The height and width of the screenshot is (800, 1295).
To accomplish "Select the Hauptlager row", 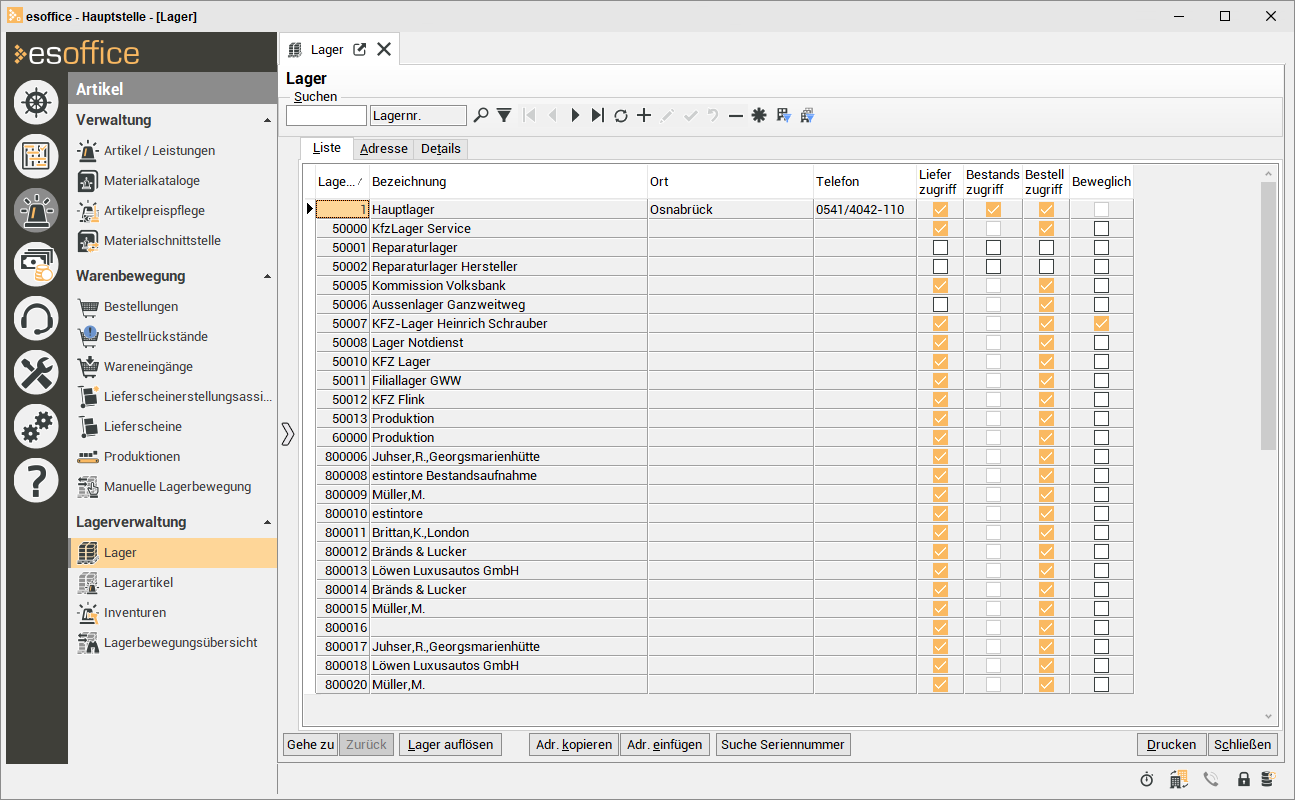I will click(x=724, y=210).
